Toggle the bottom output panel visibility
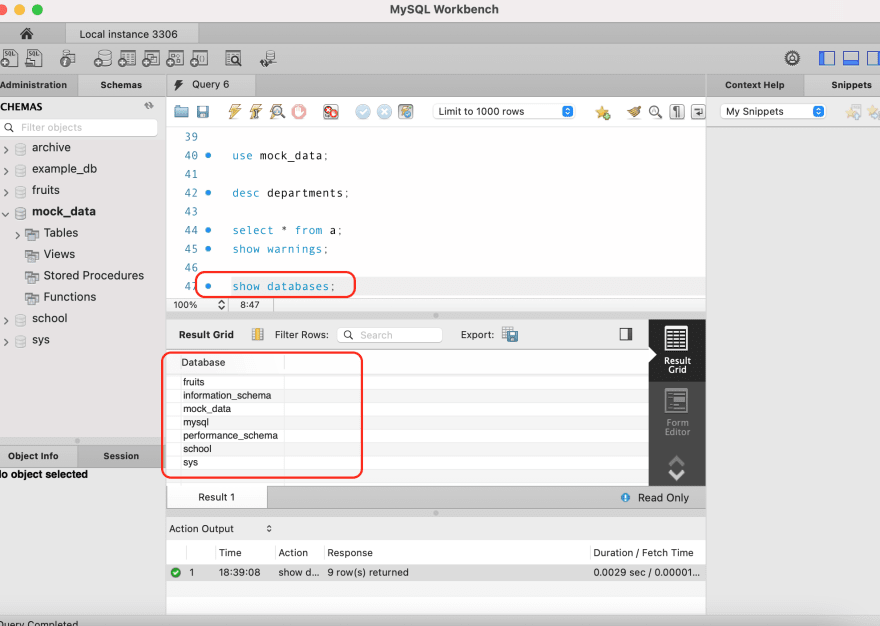The image size is (880, 626). coord(851,58)
